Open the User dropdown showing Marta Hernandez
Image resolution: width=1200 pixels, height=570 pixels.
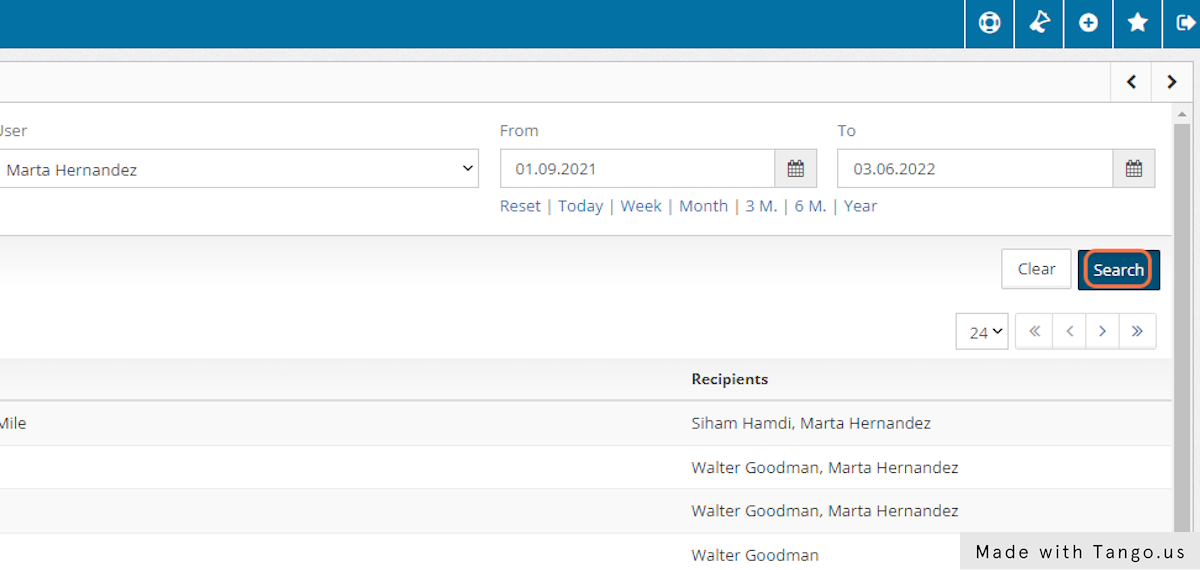tap(238, 169)
